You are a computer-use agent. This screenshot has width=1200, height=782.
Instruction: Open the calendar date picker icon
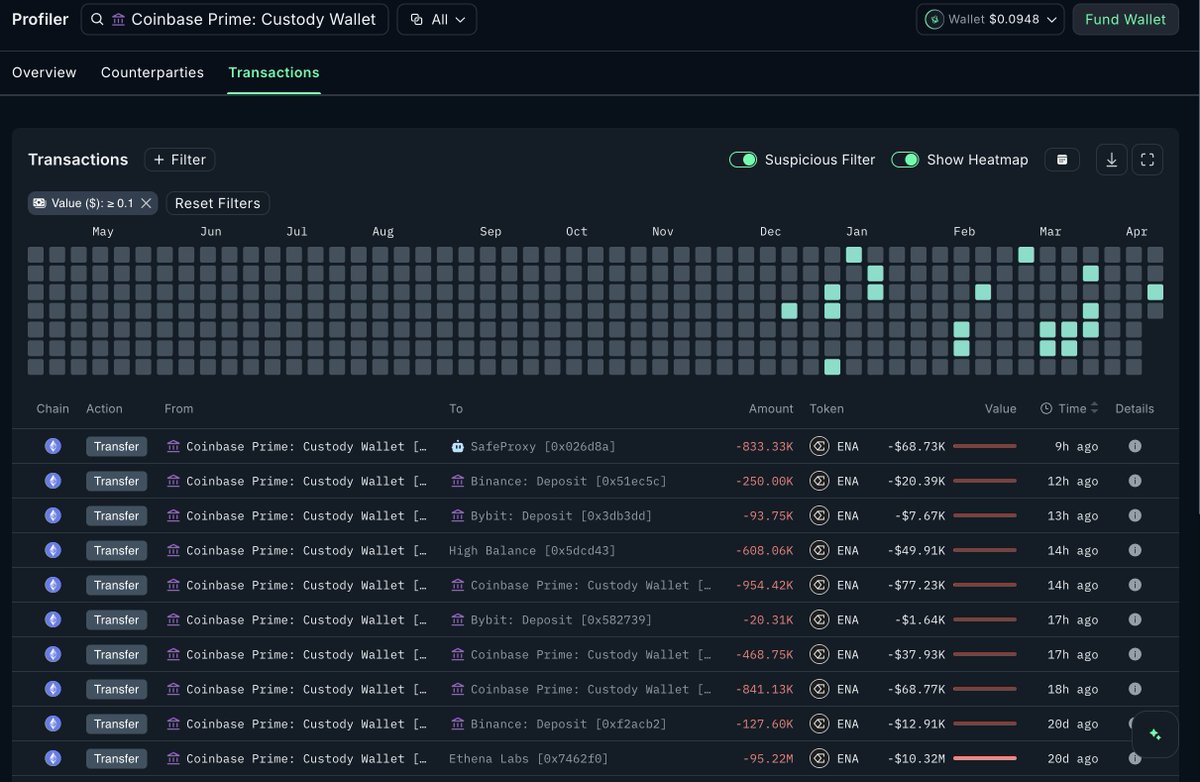click(x=1062, y=160)
